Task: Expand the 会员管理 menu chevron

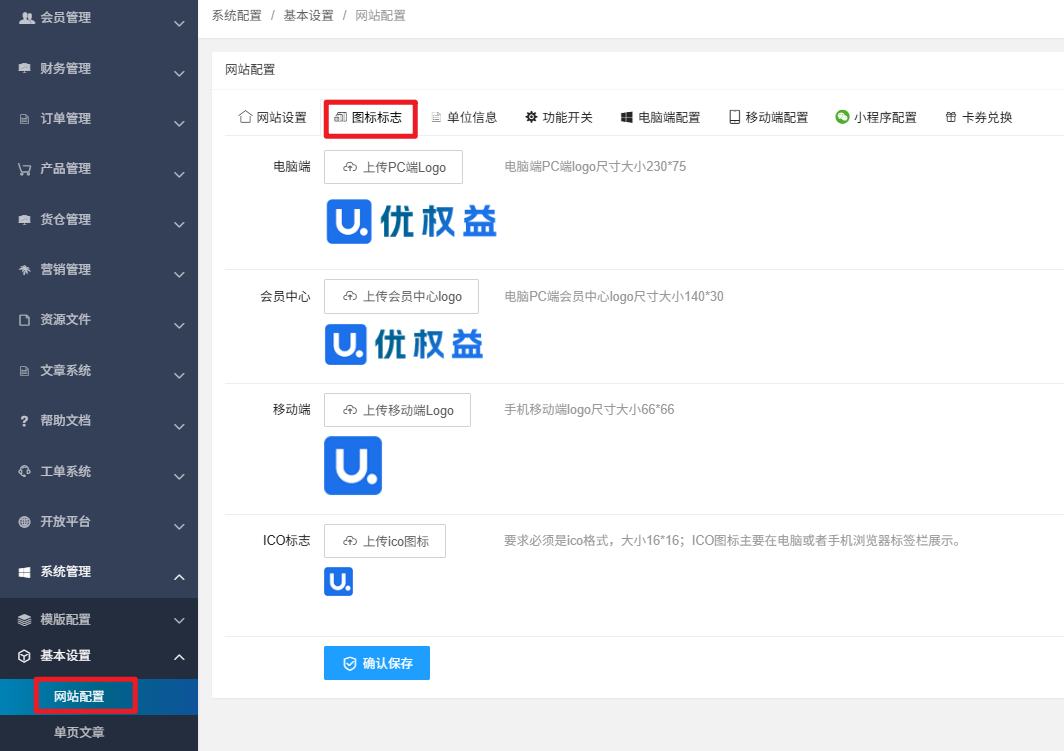Action: (x=179, y=23)
